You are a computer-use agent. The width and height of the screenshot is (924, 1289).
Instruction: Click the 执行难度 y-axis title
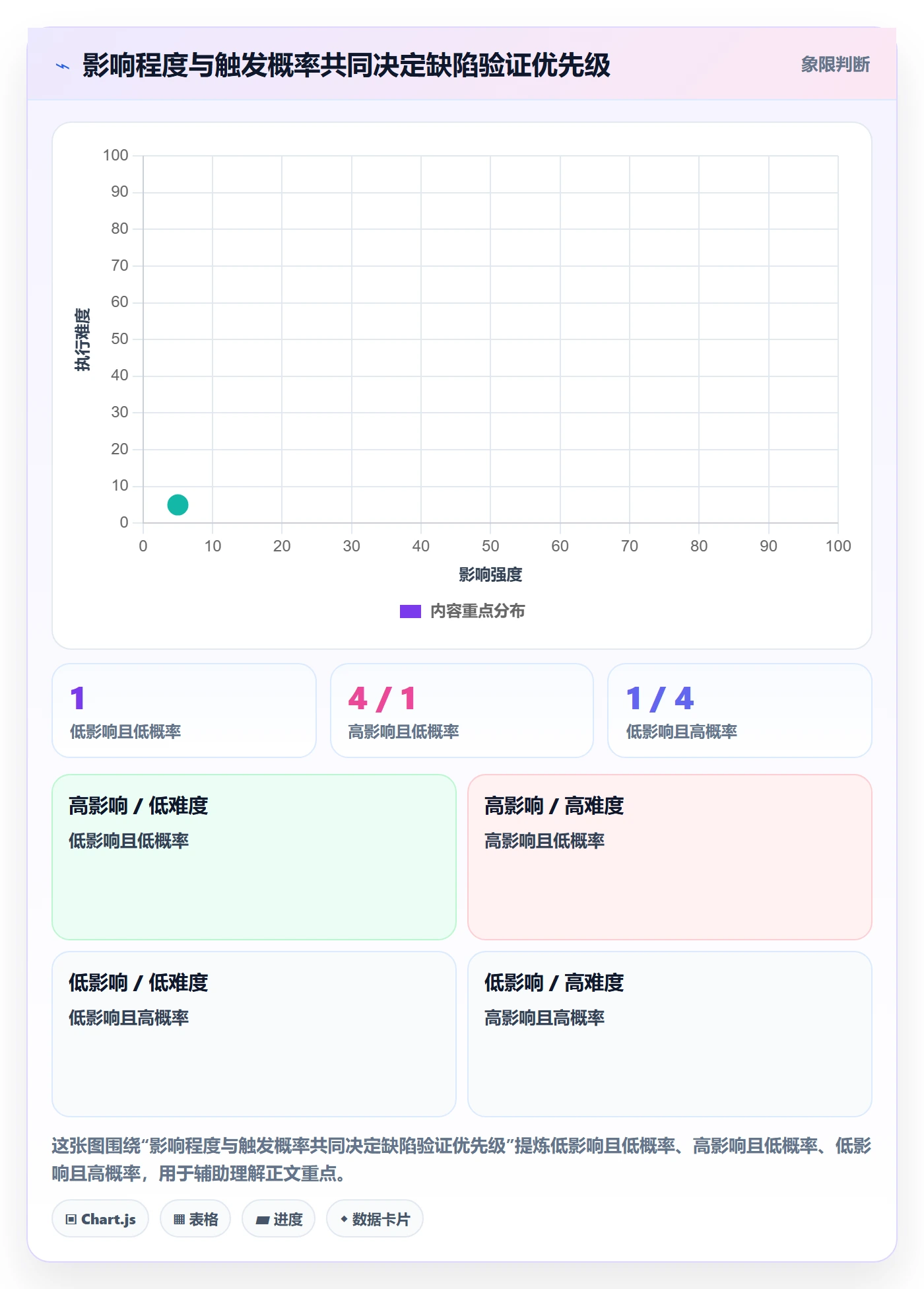pyautogui.click(x=82, y=339)
